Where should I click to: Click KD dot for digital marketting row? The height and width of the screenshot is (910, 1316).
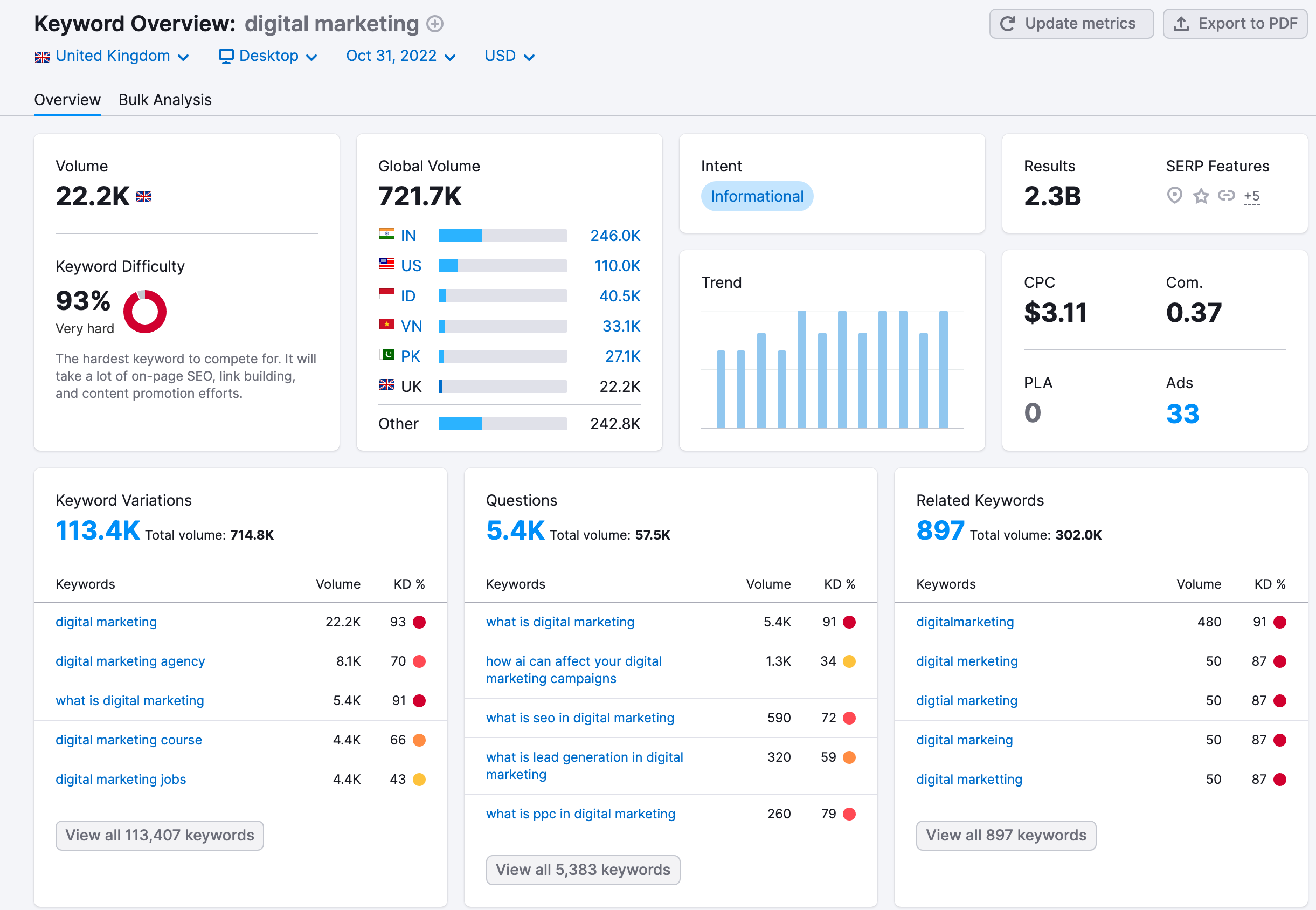[1279, 780]
